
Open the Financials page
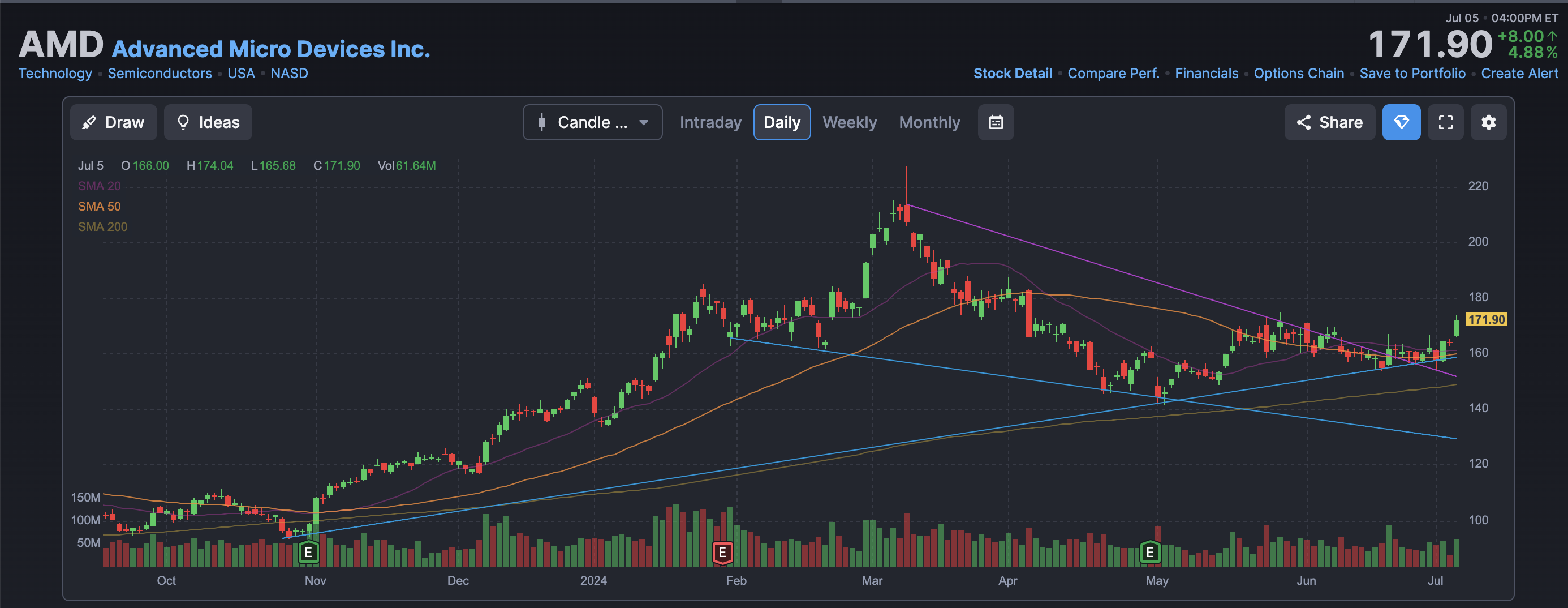click(1207, 73)
